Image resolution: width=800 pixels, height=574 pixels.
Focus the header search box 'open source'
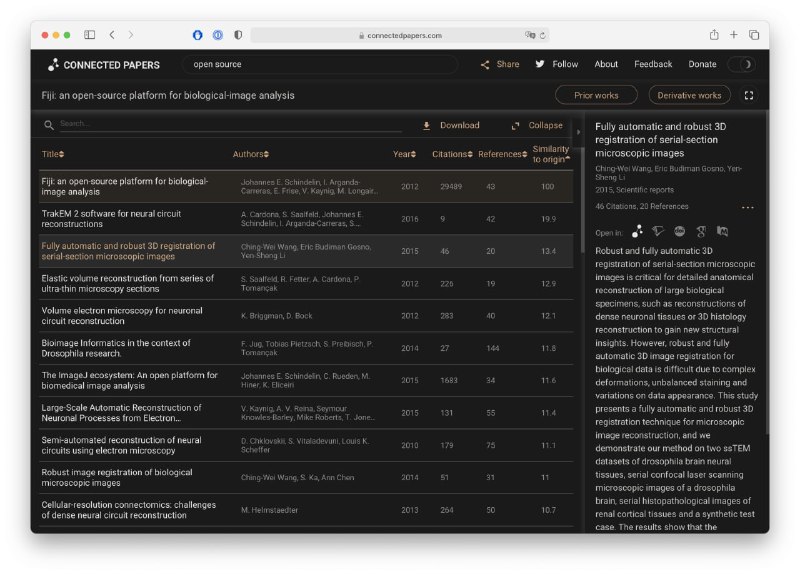[x=320, y=64]
